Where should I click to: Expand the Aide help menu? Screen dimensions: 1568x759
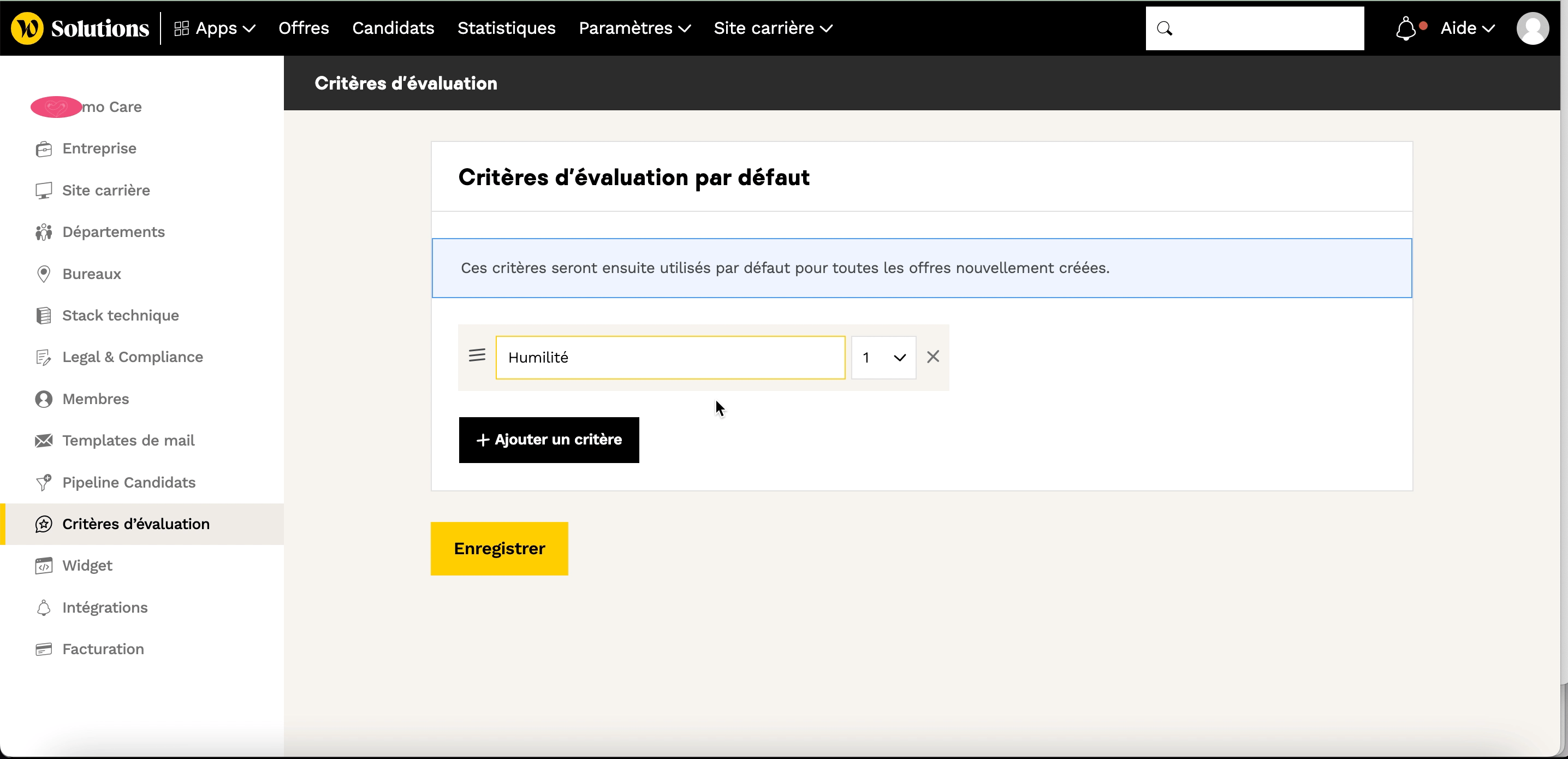coord(1467,28)
